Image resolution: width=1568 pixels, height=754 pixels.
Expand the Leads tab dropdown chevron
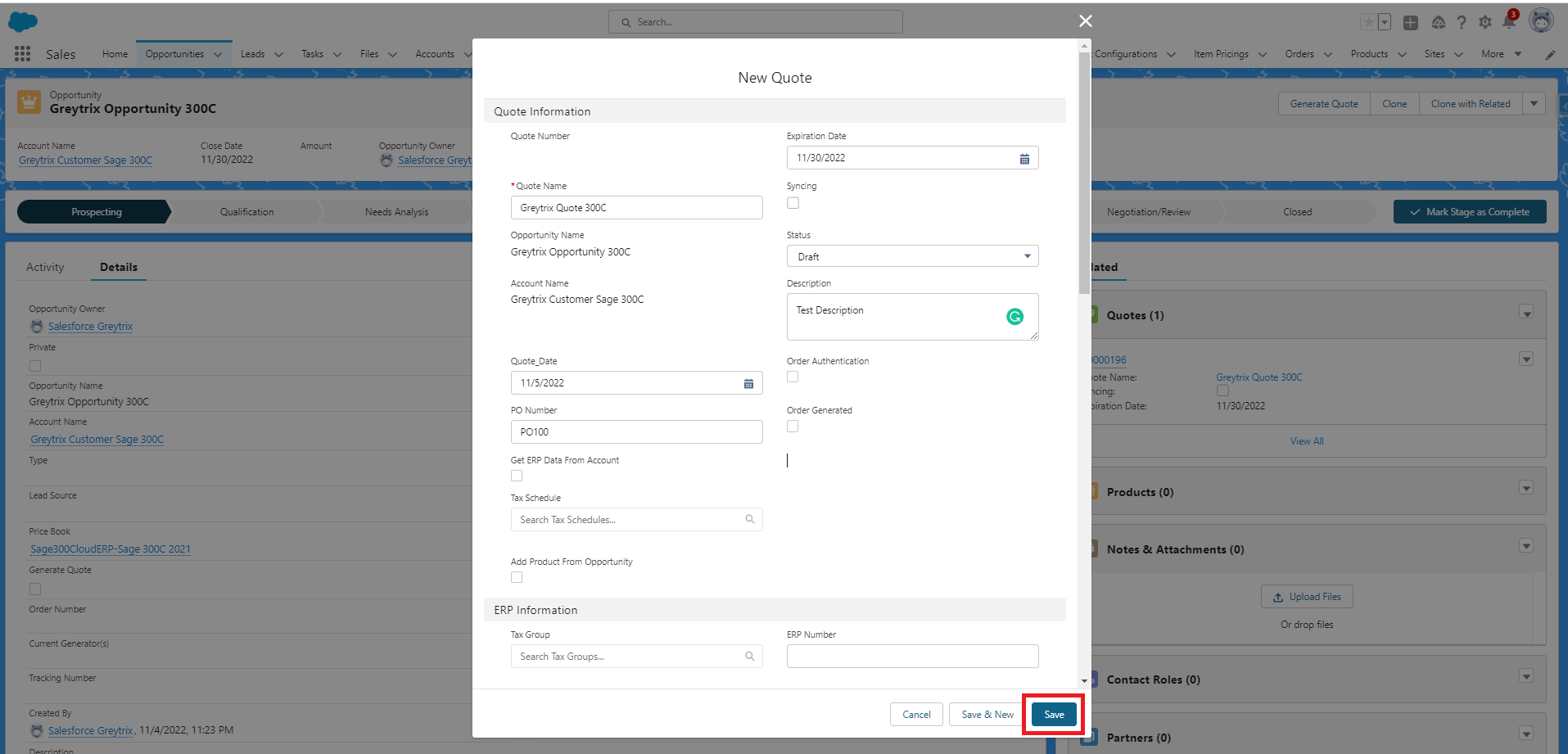(x=278, y=55)
